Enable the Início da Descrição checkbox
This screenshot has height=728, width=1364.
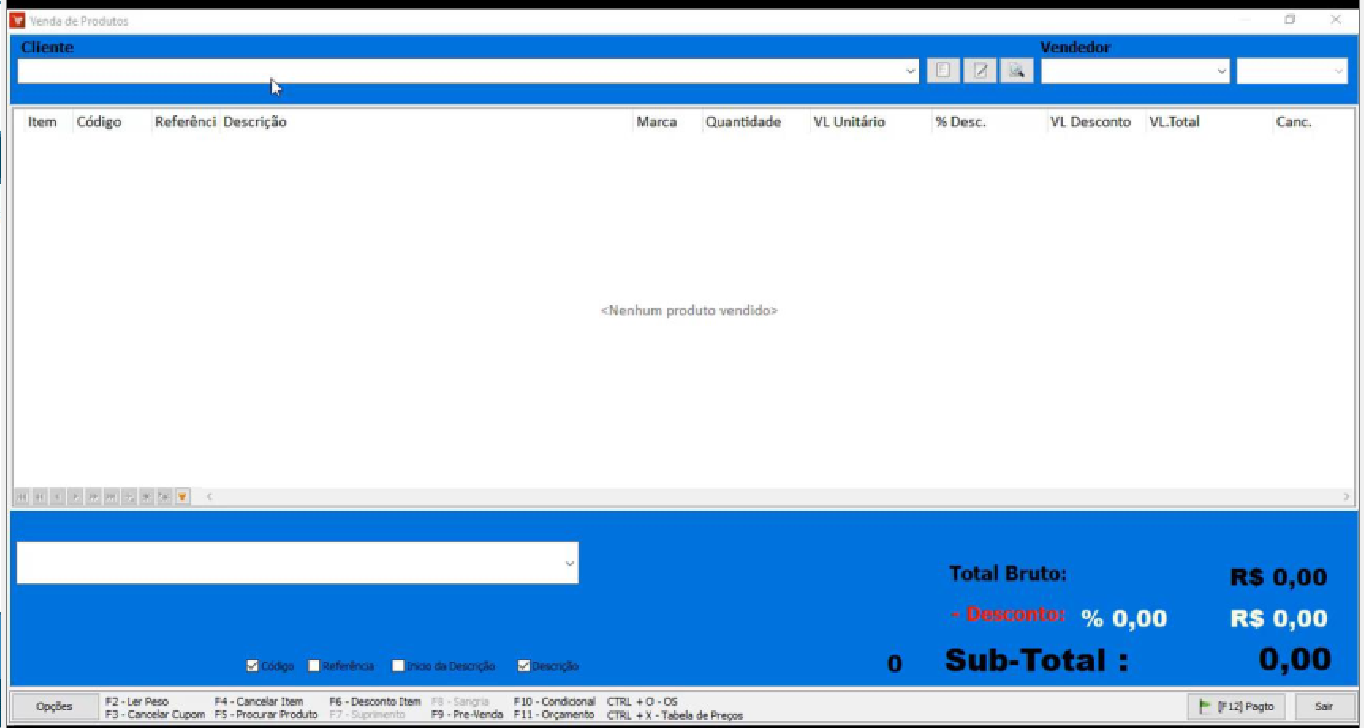(398, 666)
